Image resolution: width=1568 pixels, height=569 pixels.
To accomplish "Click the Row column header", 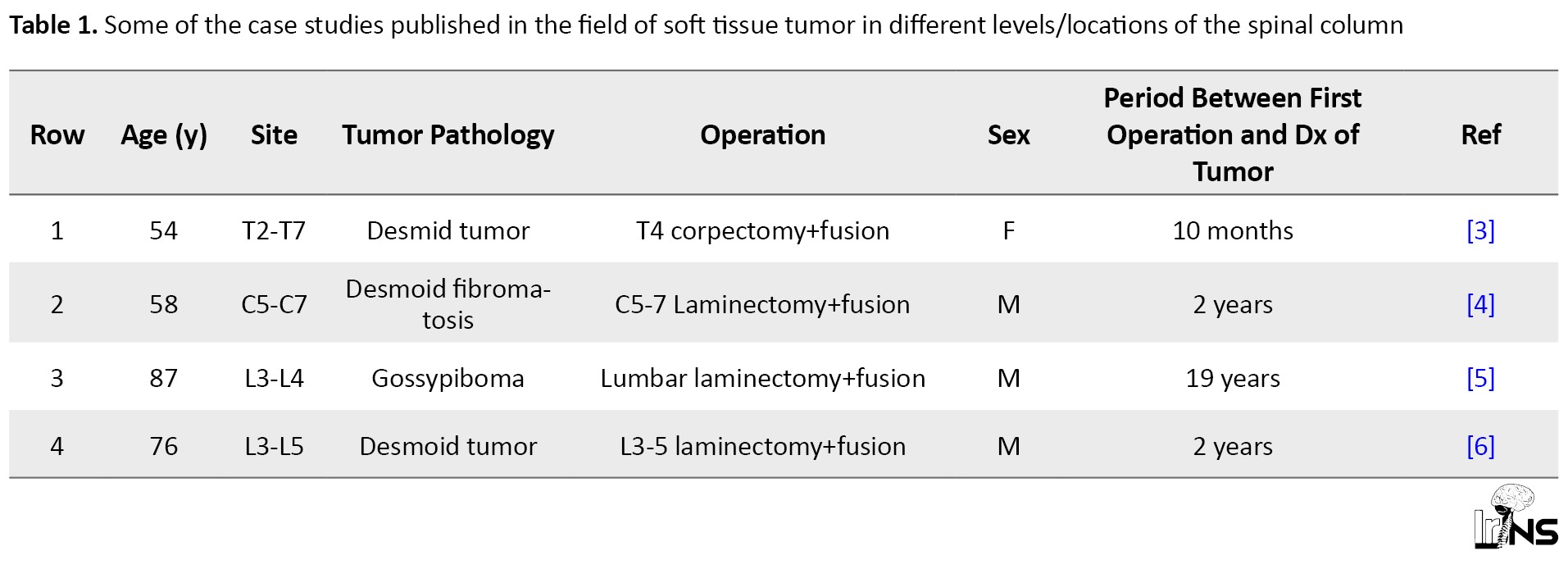I will click(57, 134).
